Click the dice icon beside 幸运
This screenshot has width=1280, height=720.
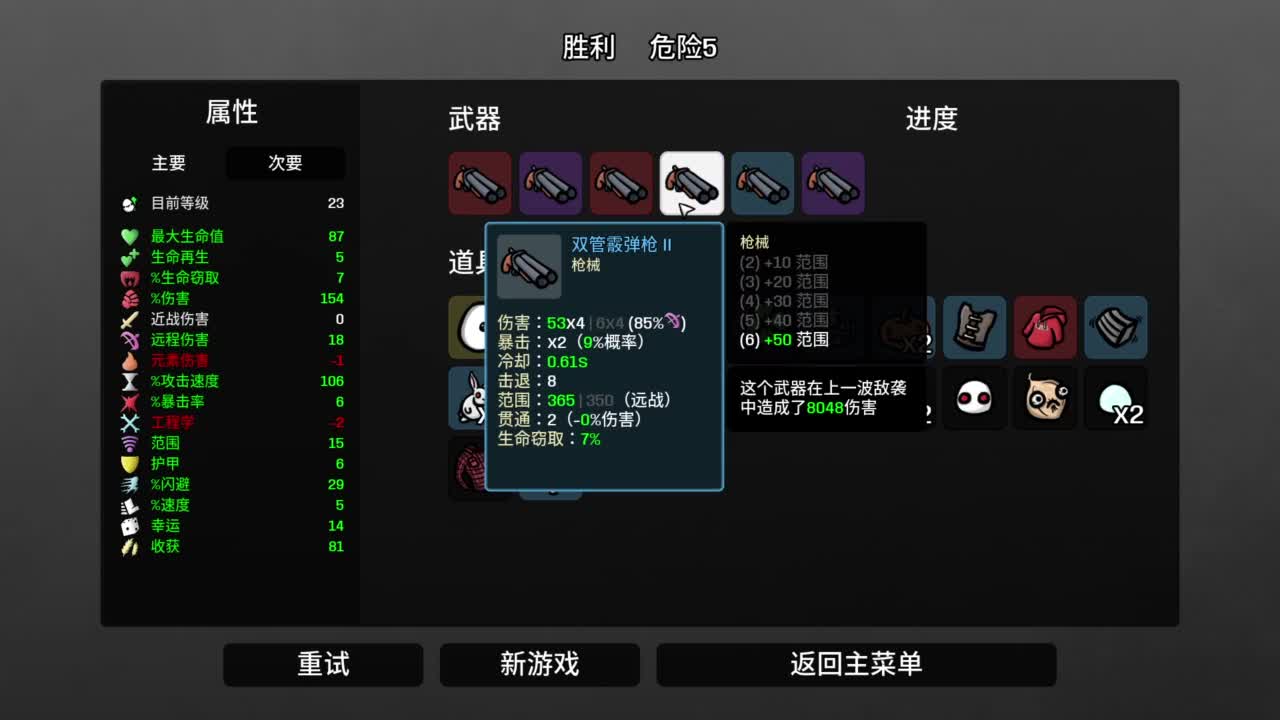(x=129, y=526)
